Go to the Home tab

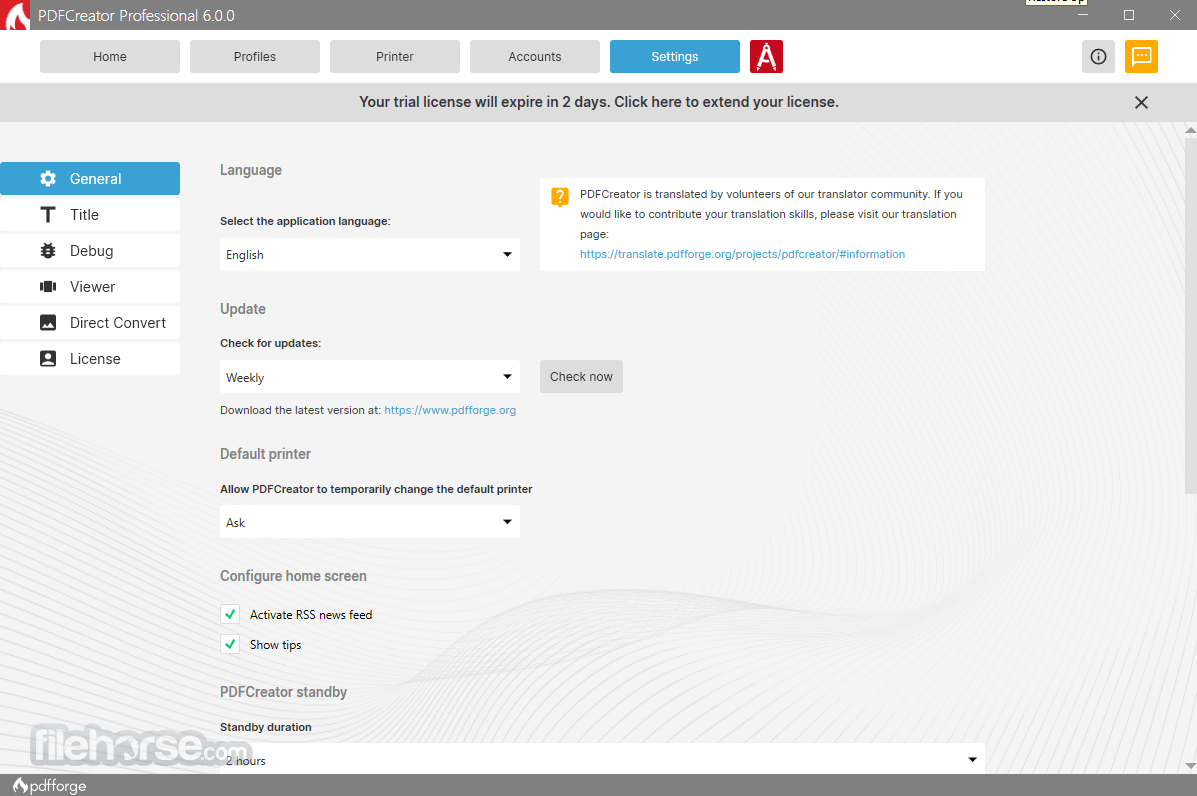click(110, 56)
